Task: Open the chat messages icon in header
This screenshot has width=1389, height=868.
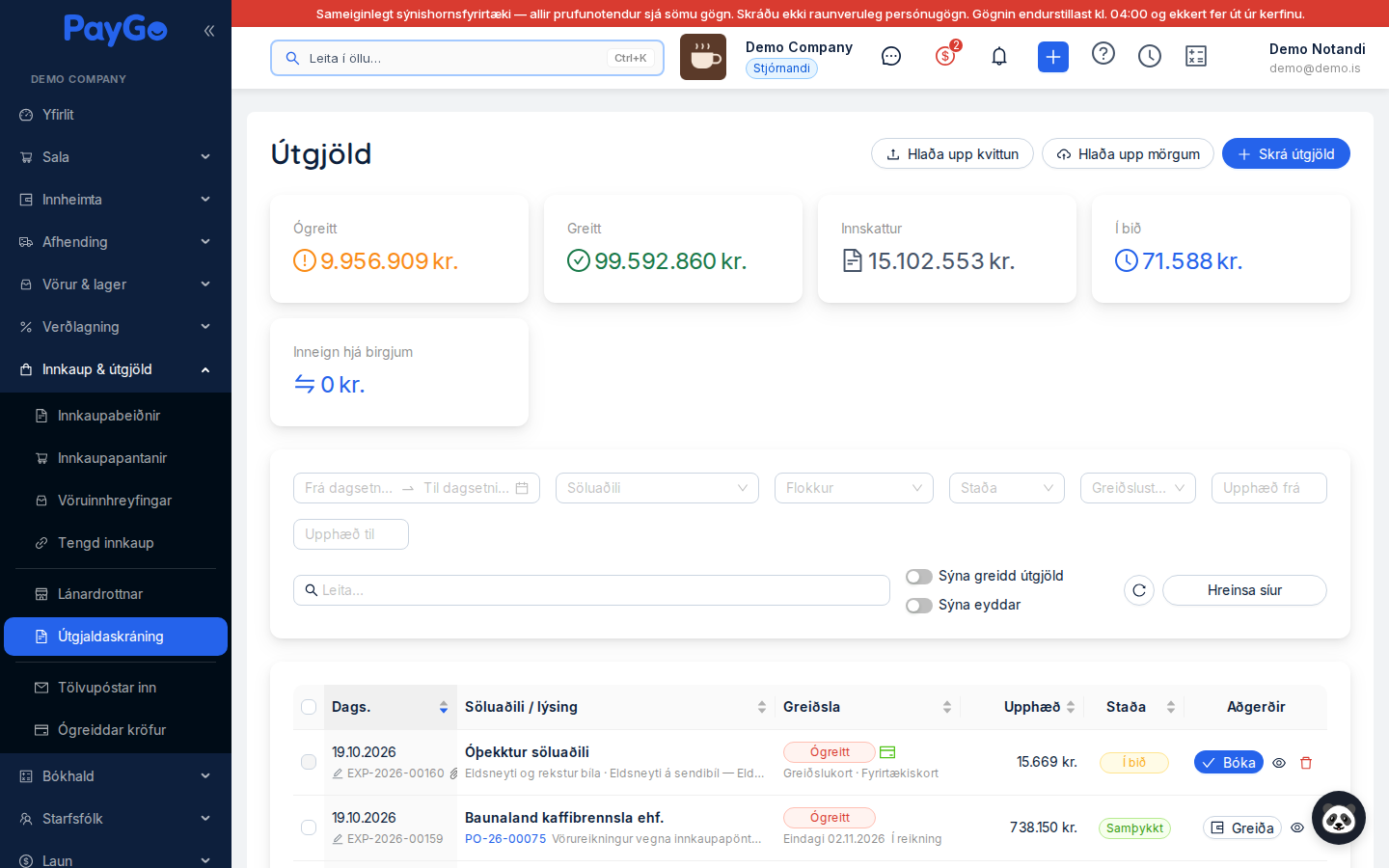Action: coord(891,56)
